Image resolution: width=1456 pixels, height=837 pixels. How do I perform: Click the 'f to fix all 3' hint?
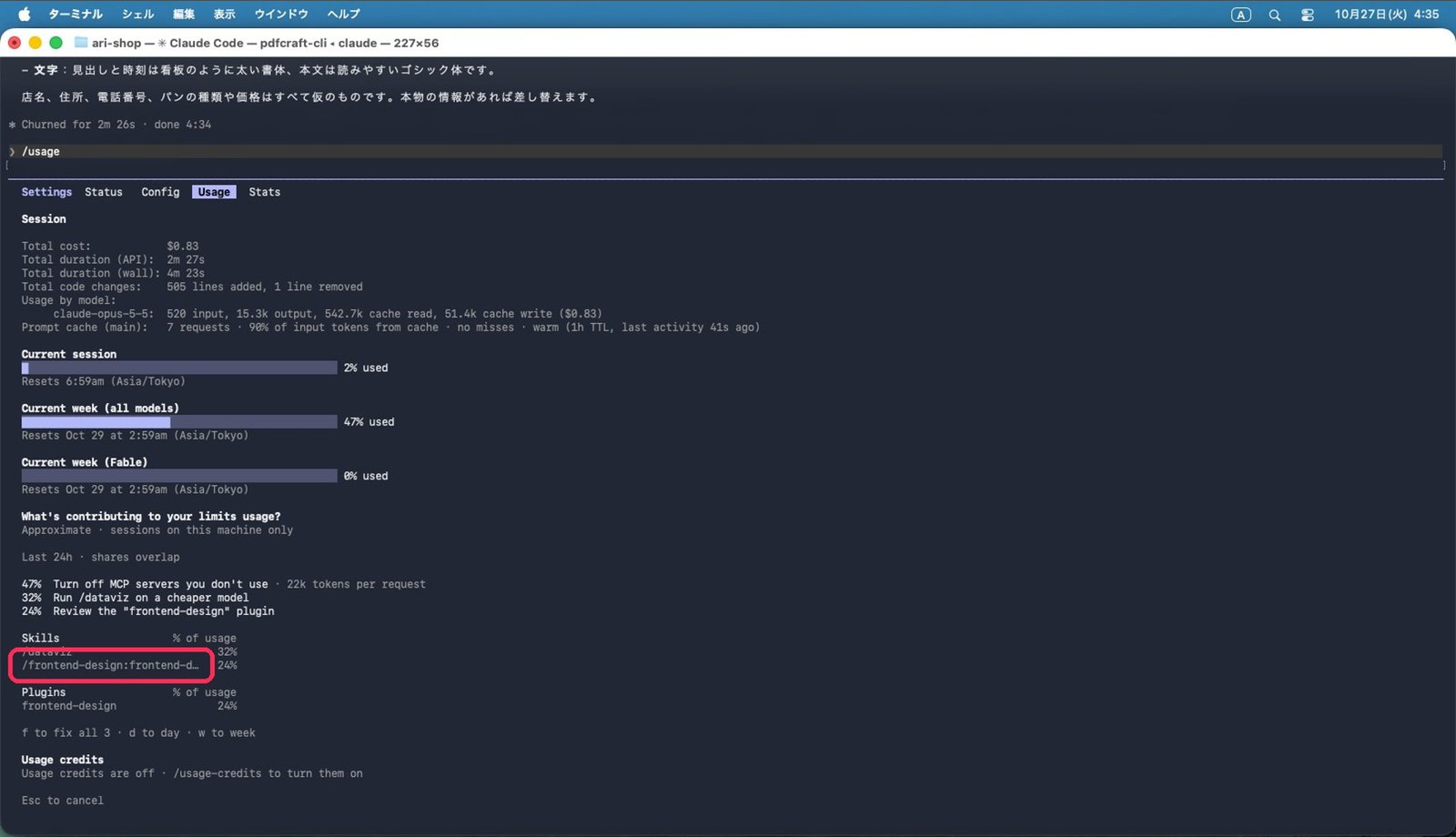click(66, 733)
